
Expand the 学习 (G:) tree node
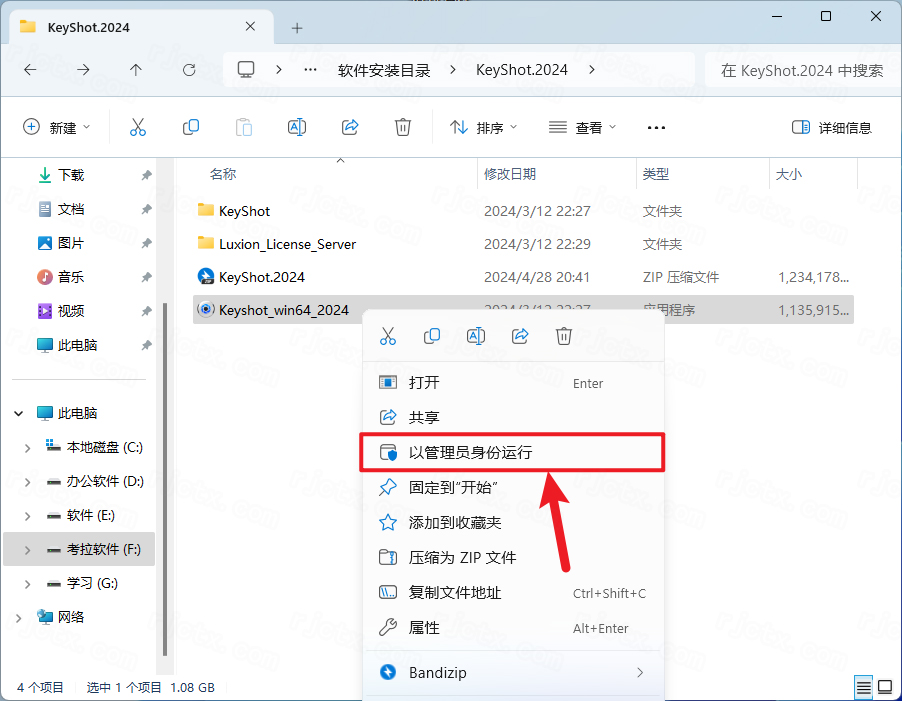27,584
